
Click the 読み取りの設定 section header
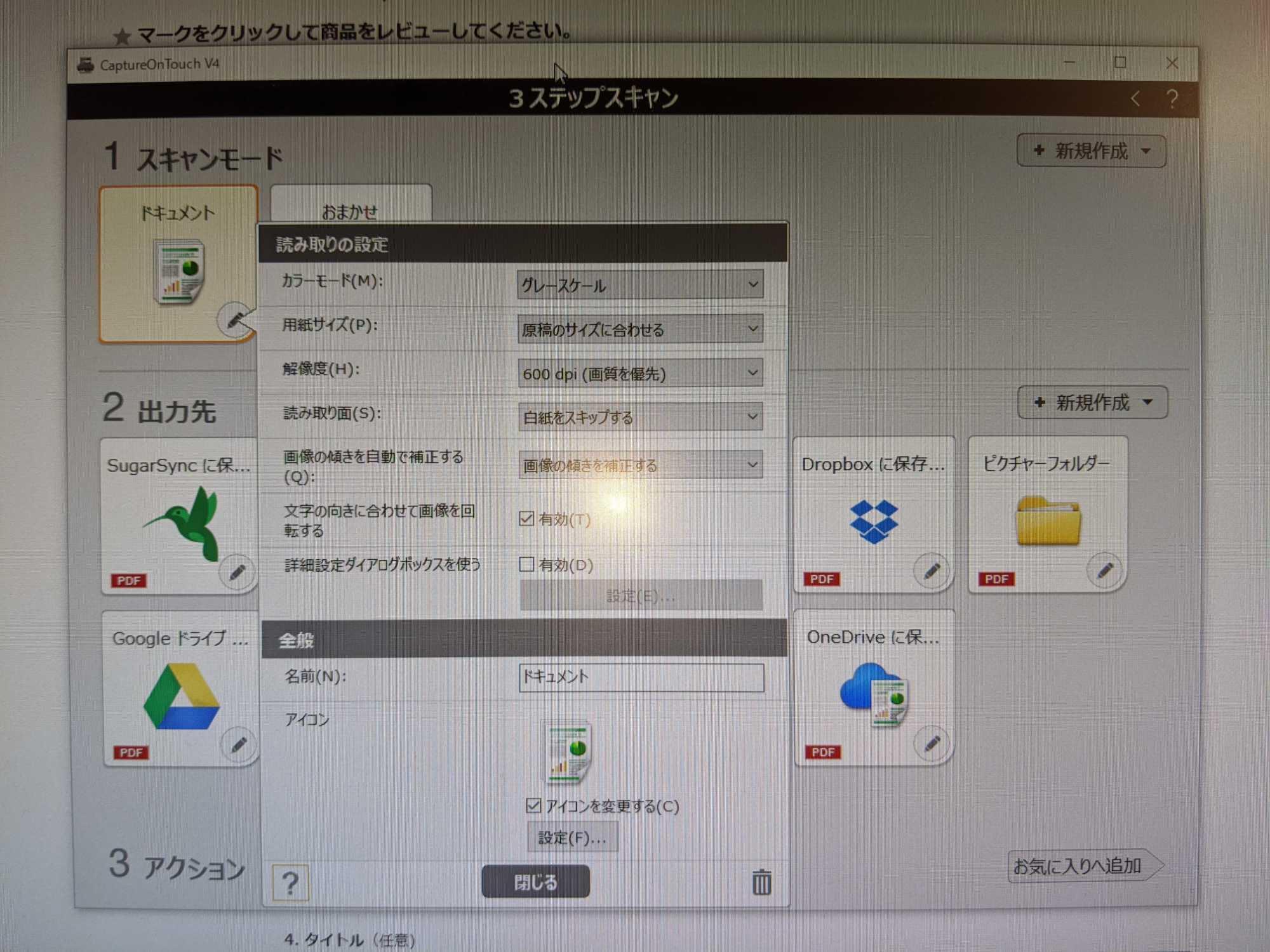523,244
